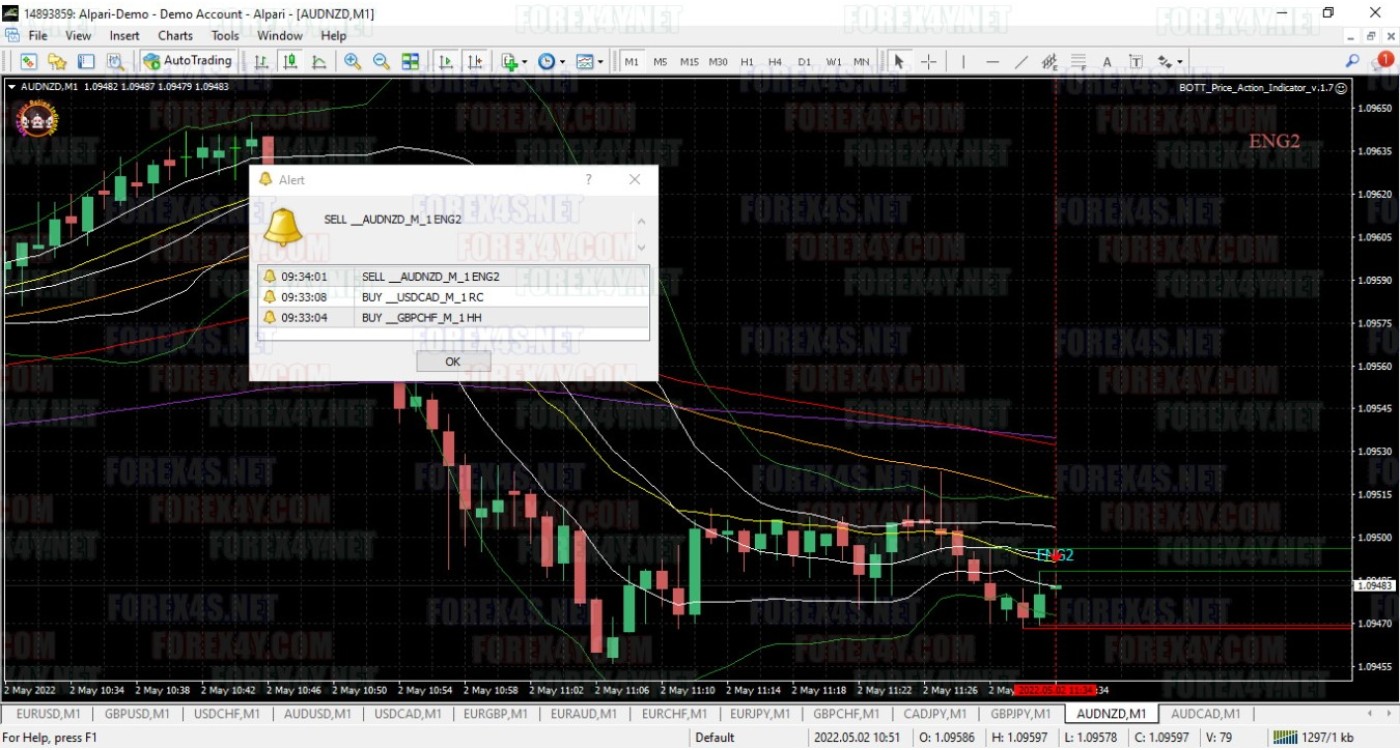Open the Charts menu
This screenshot has width=1400, height=750.
[175, 36]
